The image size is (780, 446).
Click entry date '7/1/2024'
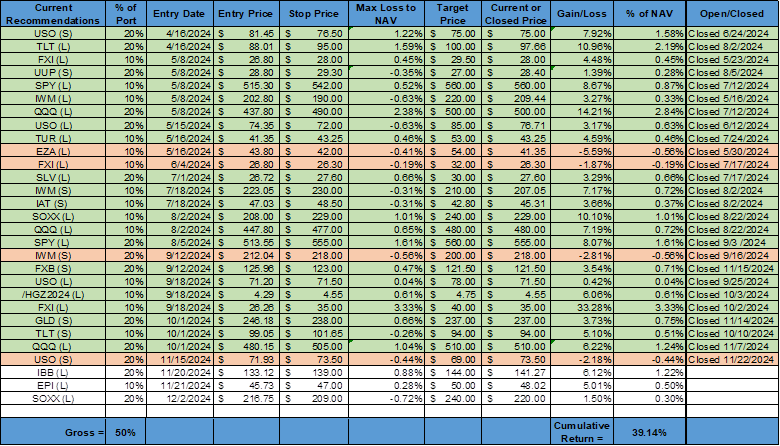(x=180, y=178)
